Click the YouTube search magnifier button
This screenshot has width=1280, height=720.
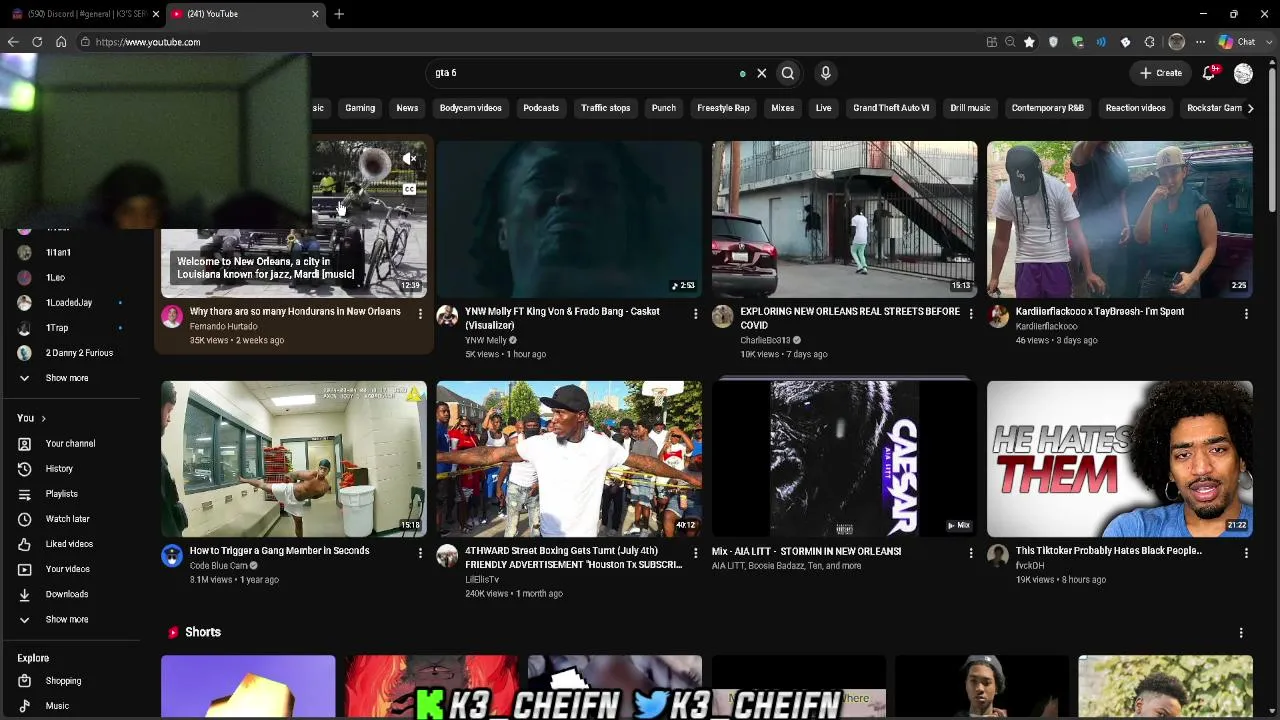tap(788, 73)
